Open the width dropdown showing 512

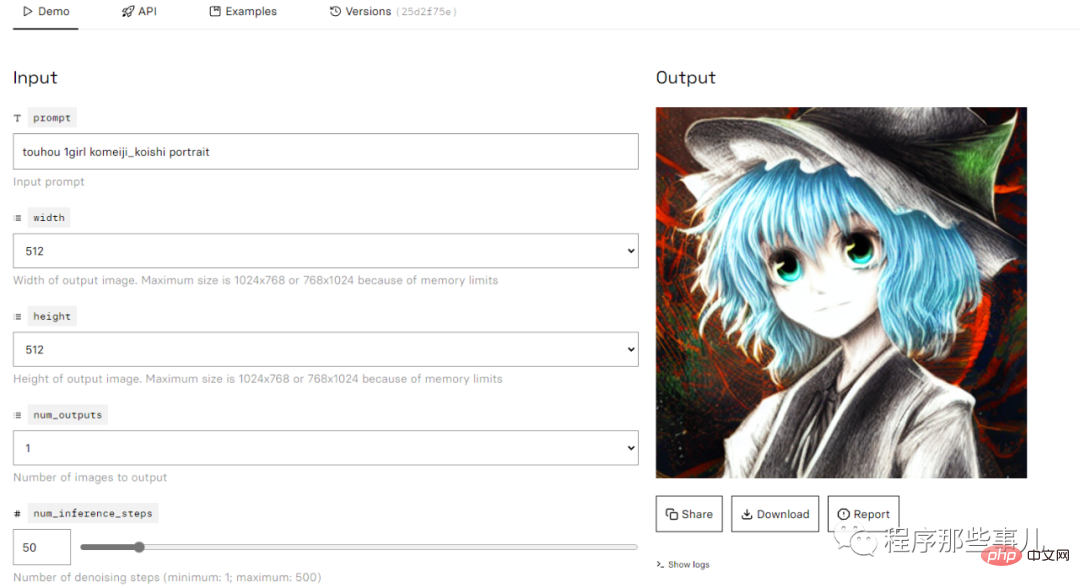pos(326,251)
